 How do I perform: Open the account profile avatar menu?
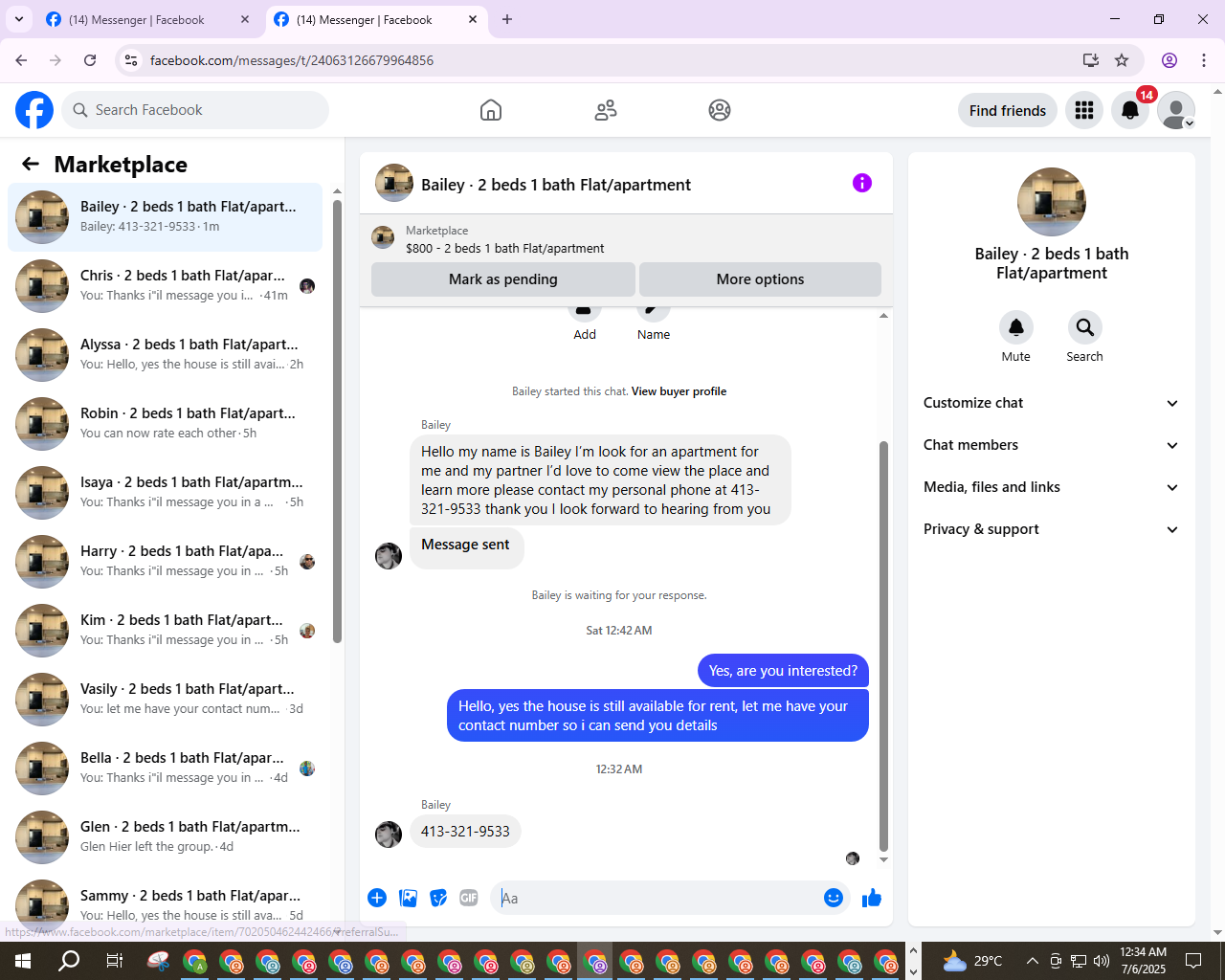point(1176,110)
